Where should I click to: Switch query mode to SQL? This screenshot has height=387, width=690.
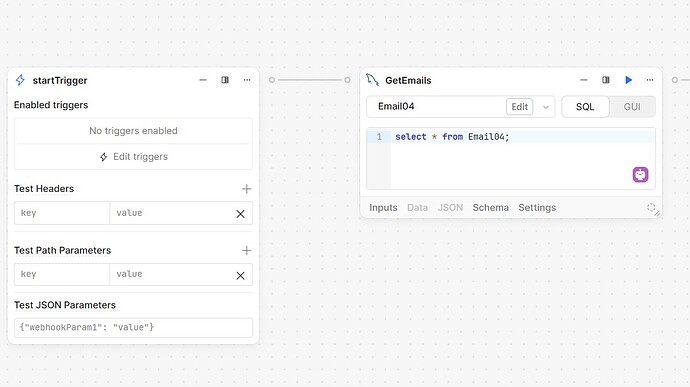(x=585, y=107)
